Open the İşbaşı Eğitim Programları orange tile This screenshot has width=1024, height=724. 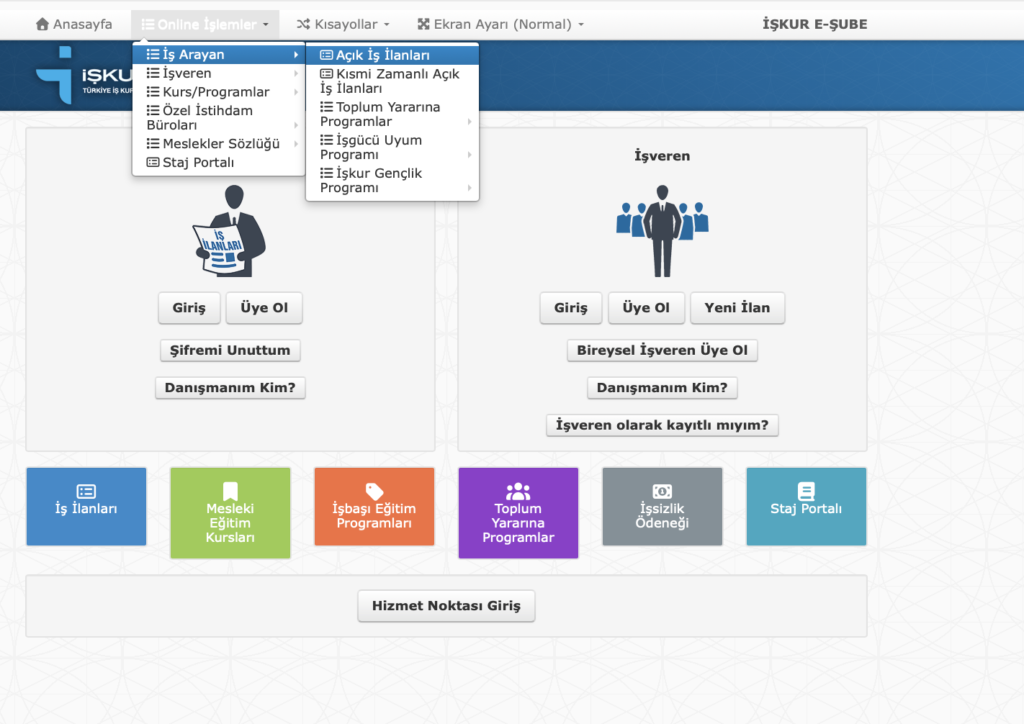click(374, 506)
